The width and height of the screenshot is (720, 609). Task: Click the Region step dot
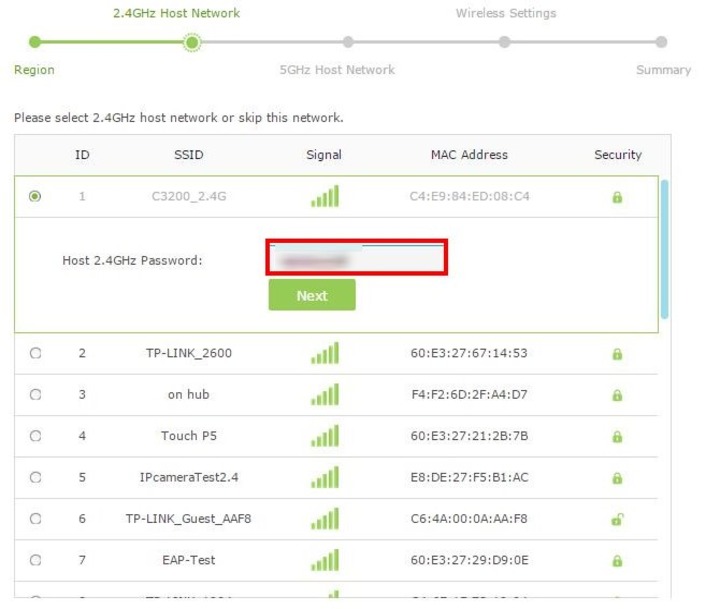34,42
